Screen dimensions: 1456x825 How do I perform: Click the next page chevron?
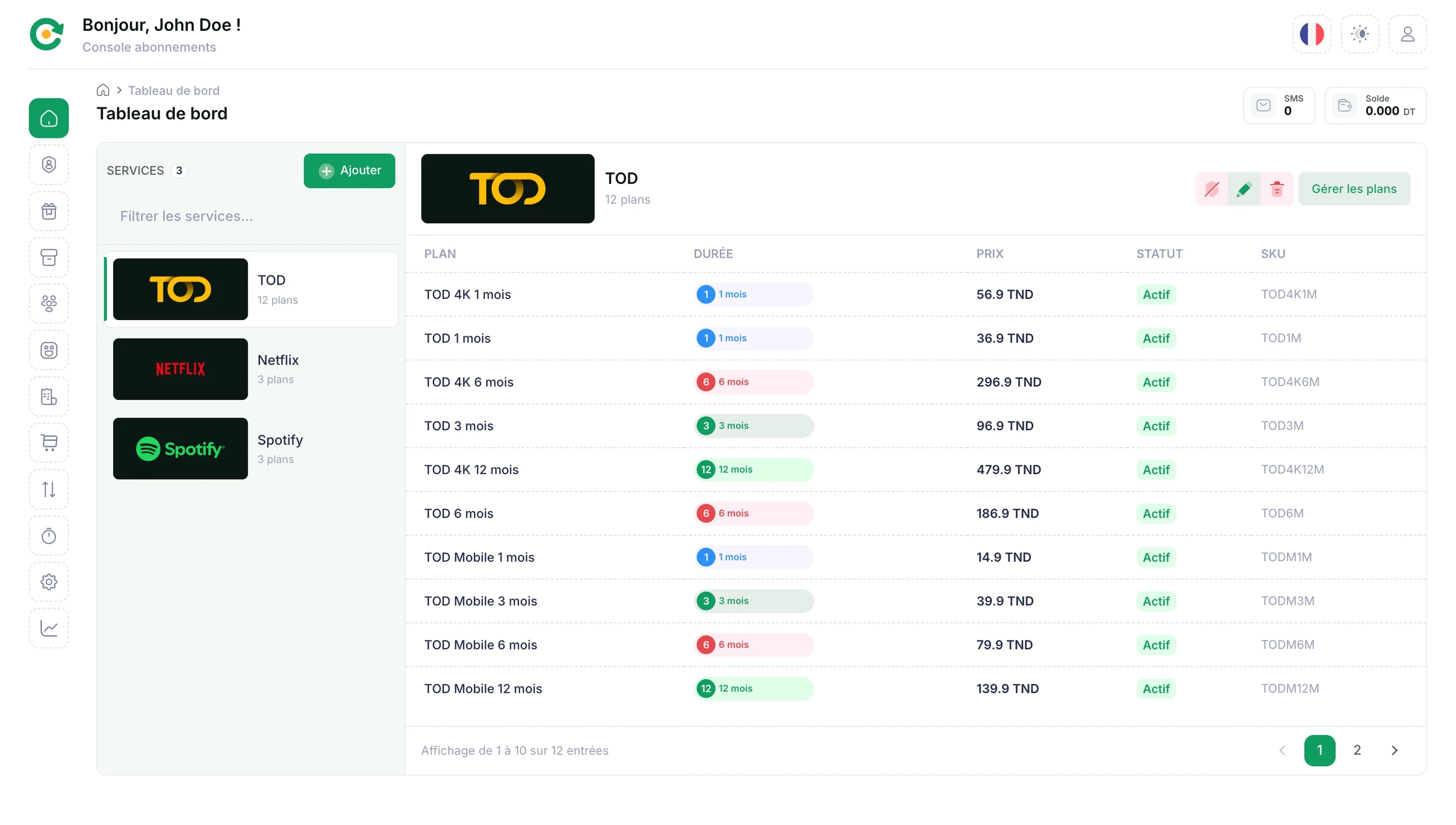1394,750
